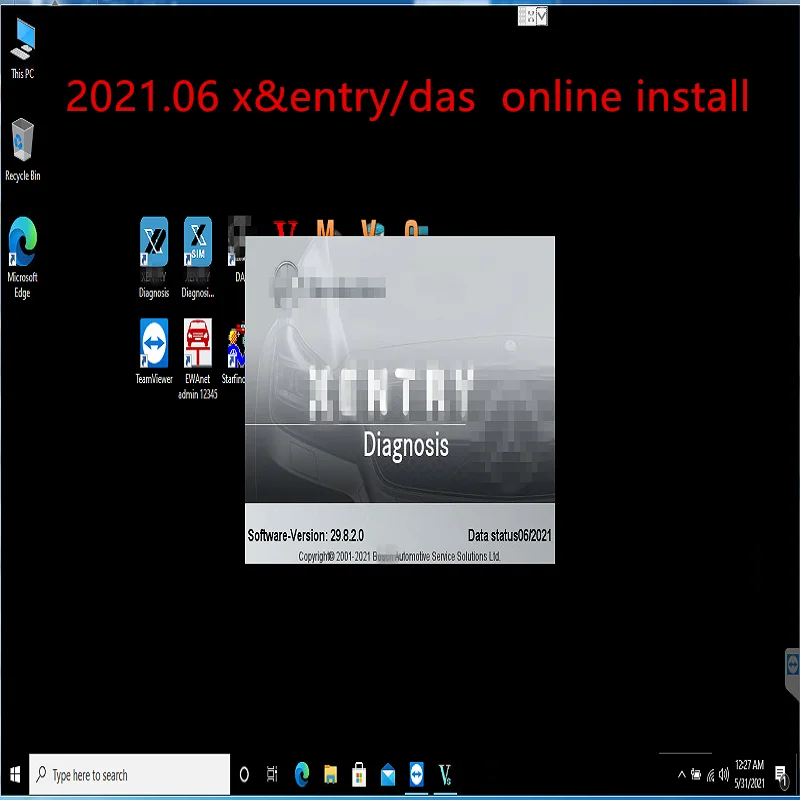
Task: Click the Wi-Fi icon in the system tray
Action: pyautogui.click(x=710, y=773)
